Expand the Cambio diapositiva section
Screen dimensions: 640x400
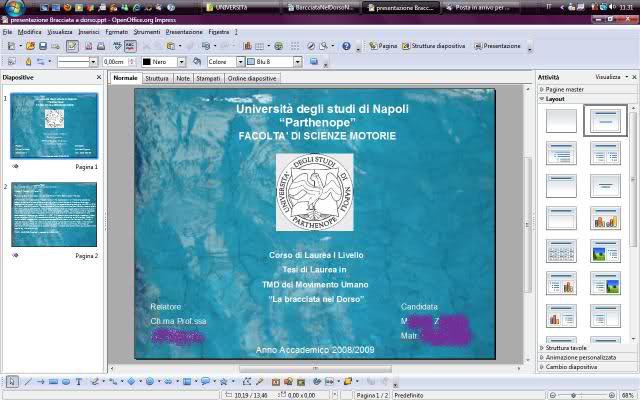coord(571,367)
